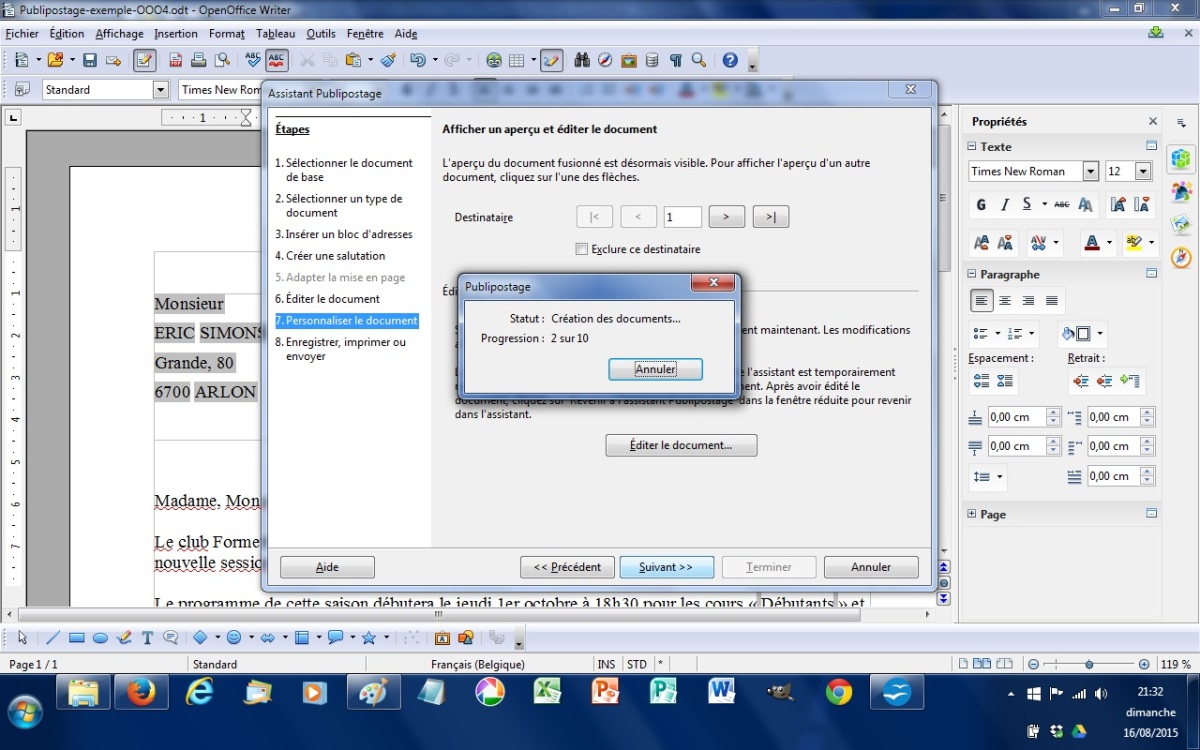The image size is (1200, 750).
Task: Click the Export as PDF icon
Action: (x=176, y=60)
